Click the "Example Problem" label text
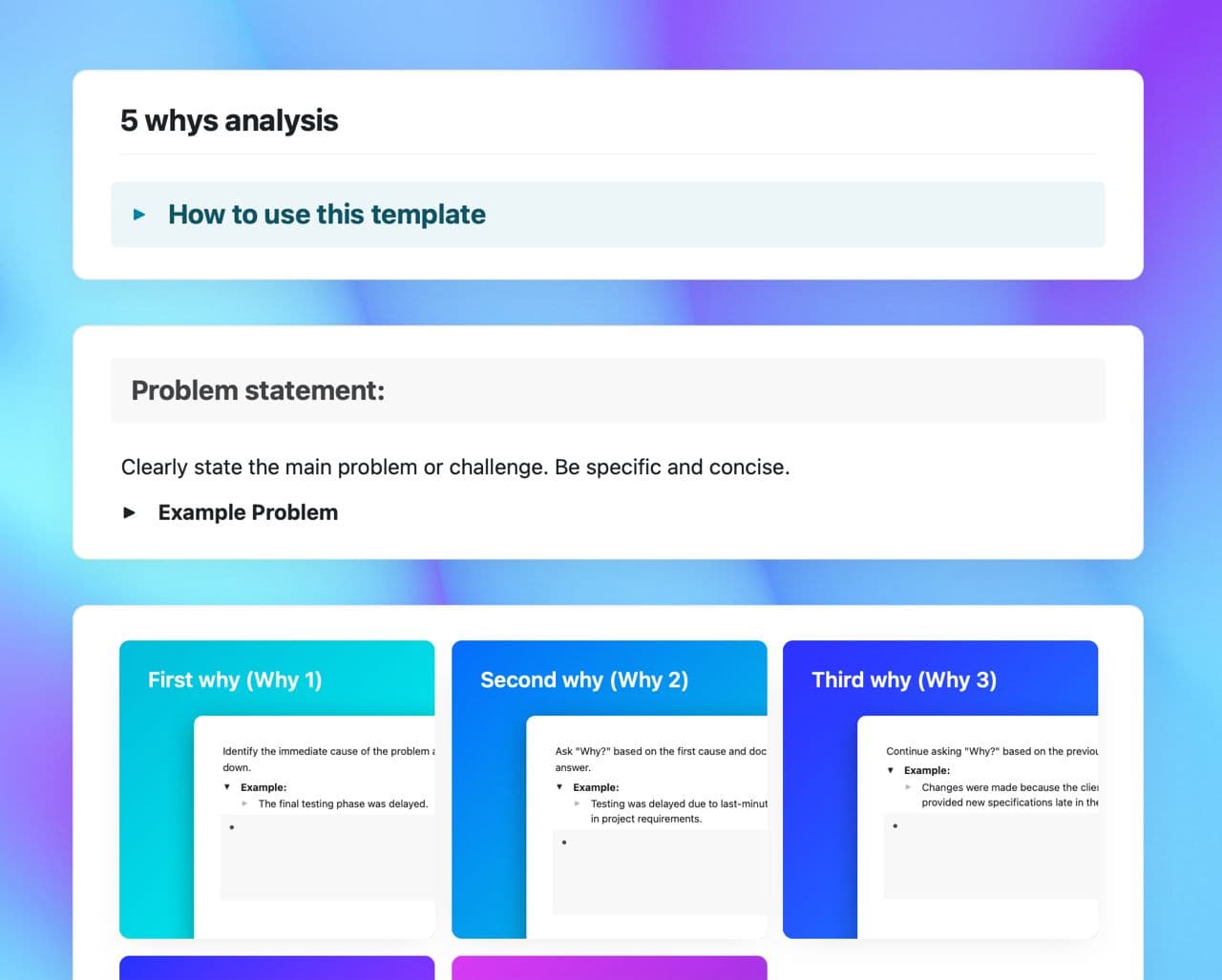The height and width of the screenshot is (980, 1222). click(x=248, y=512)
